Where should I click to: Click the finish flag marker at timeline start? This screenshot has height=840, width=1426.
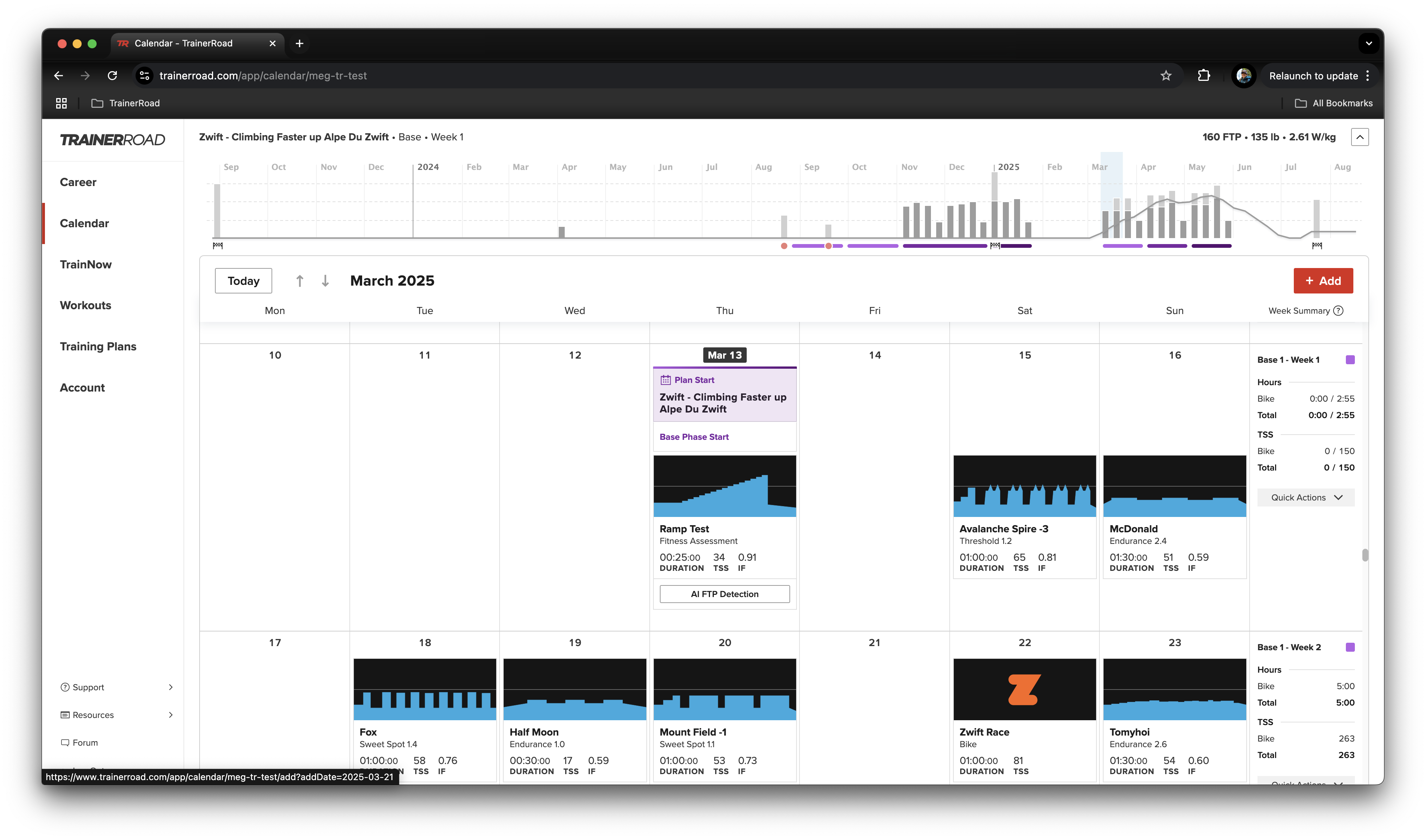pyautogui.click(x=218, y=246)
